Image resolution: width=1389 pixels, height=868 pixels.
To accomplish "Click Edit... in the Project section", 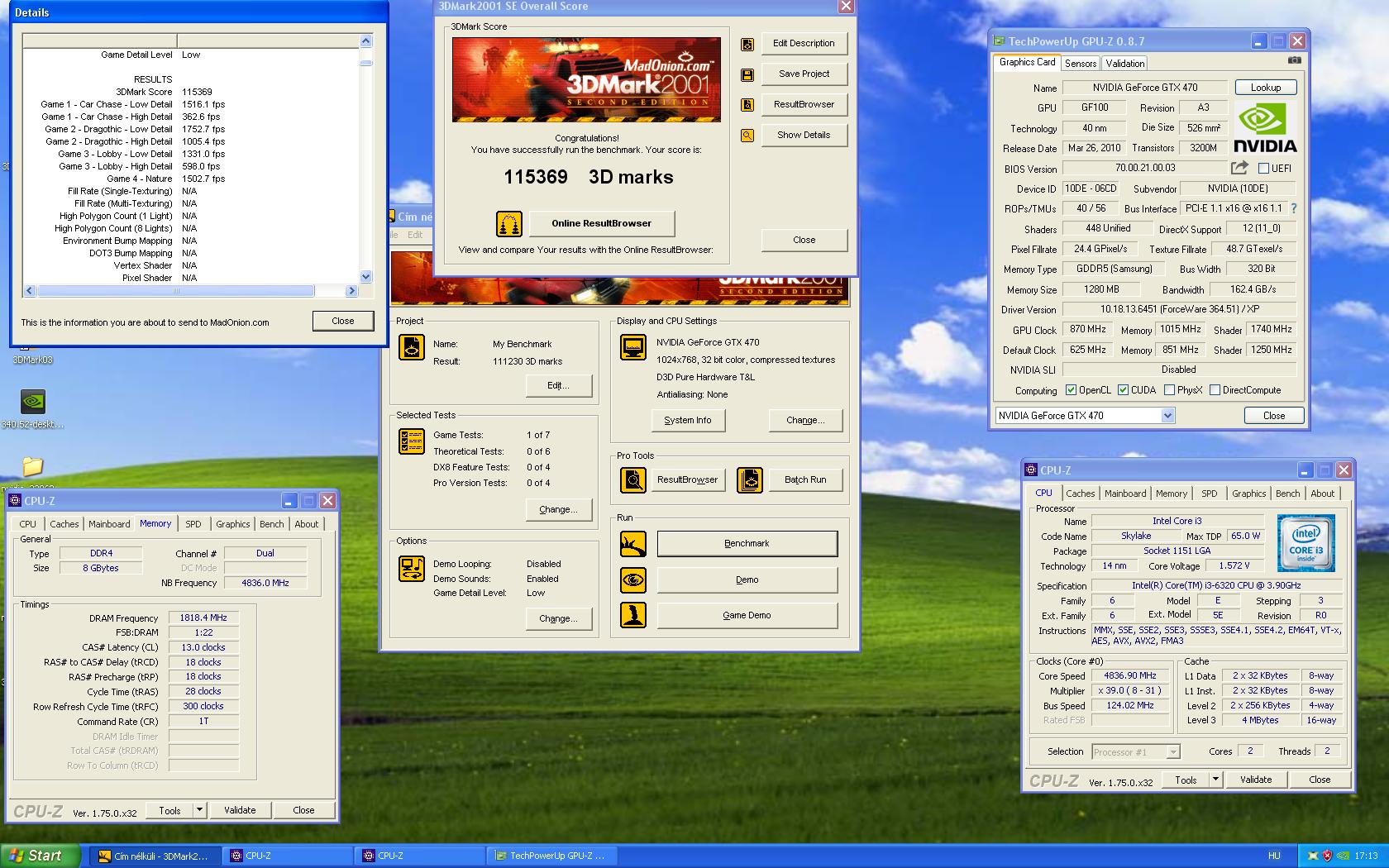I will click(559, 385).
